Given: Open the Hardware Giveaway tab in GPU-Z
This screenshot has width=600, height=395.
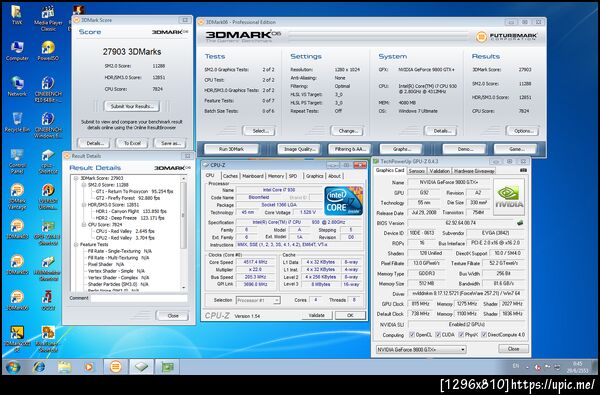Looking at the screenshot, I should pos(474,171).
